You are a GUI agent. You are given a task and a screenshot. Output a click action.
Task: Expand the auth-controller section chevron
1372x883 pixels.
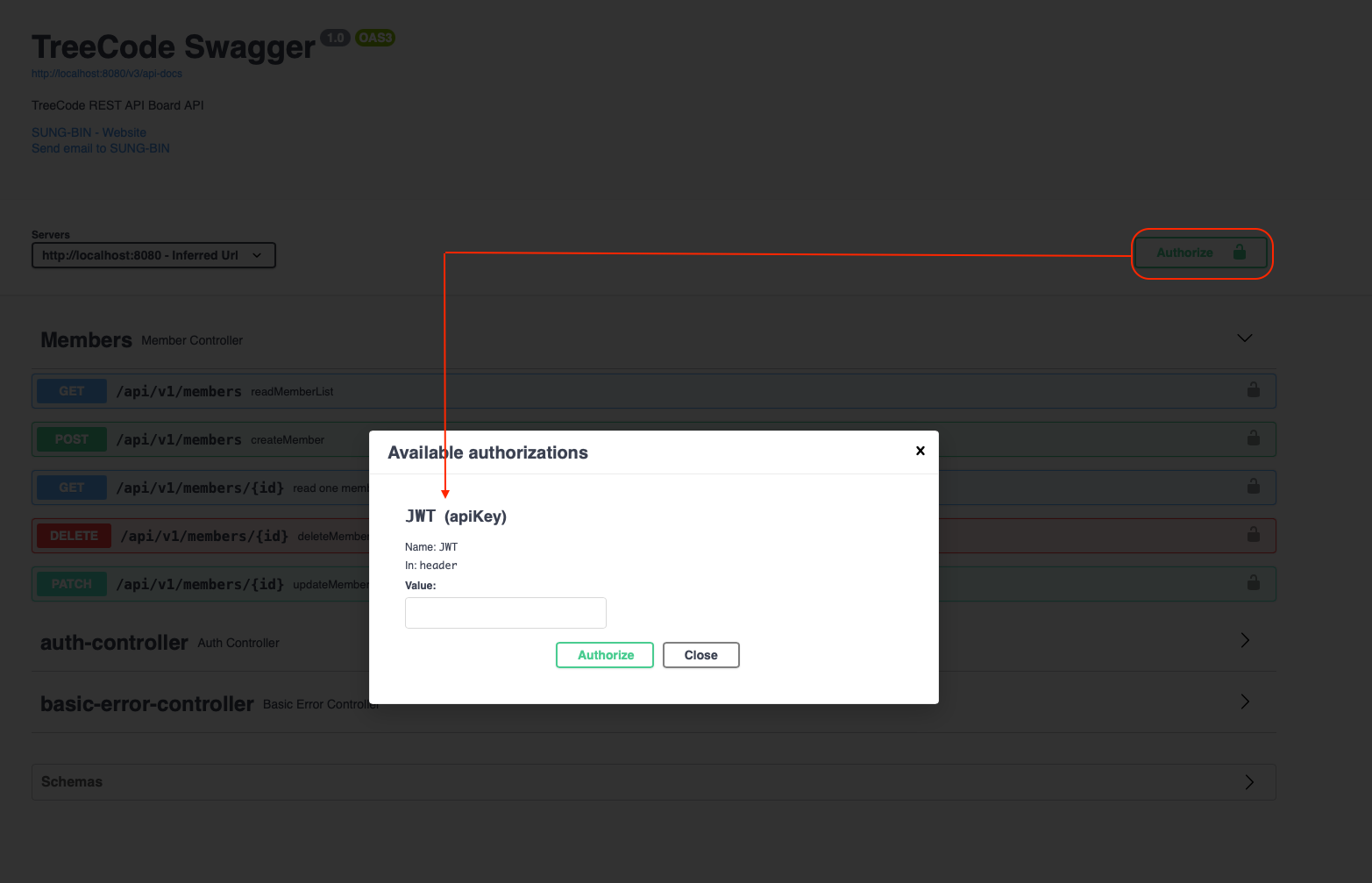coord(1245,640)
